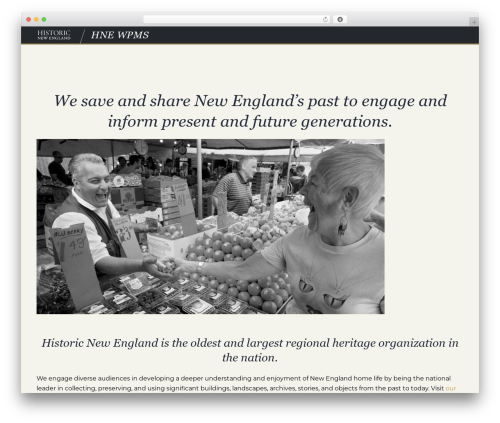Open the HNE WPMS site title
This screenshot has width=500, height=423.
click(x=120, y=35)
